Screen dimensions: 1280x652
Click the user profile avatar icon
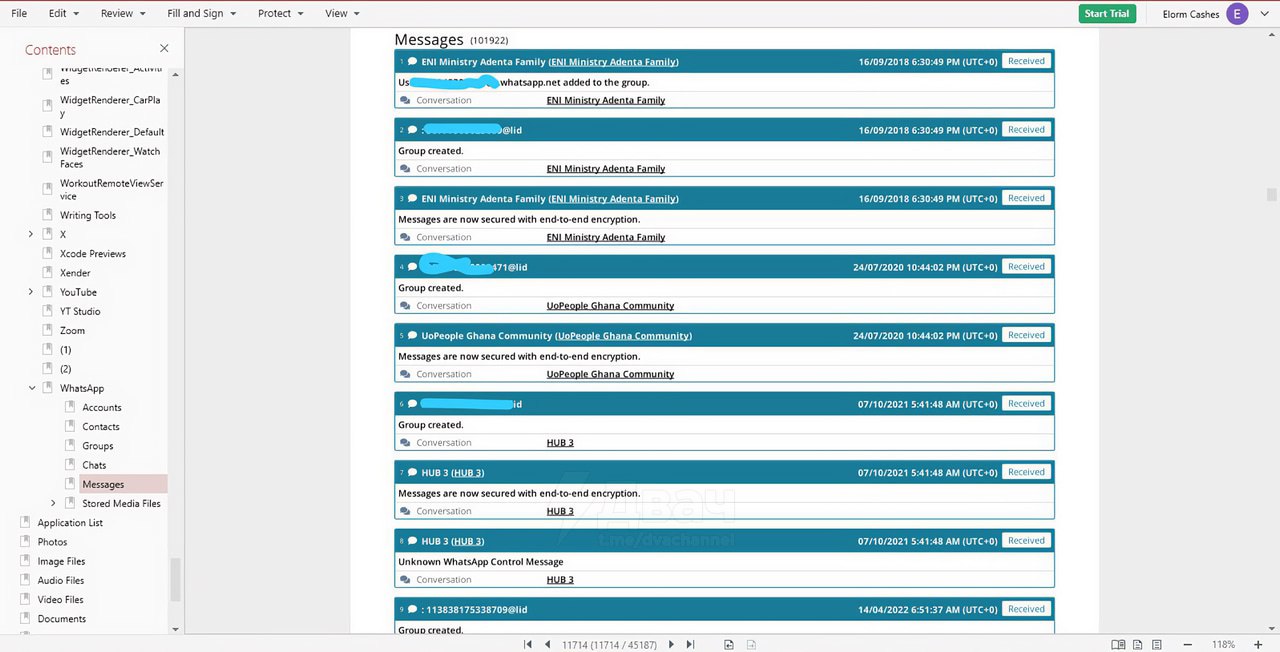pos(1237,14)
